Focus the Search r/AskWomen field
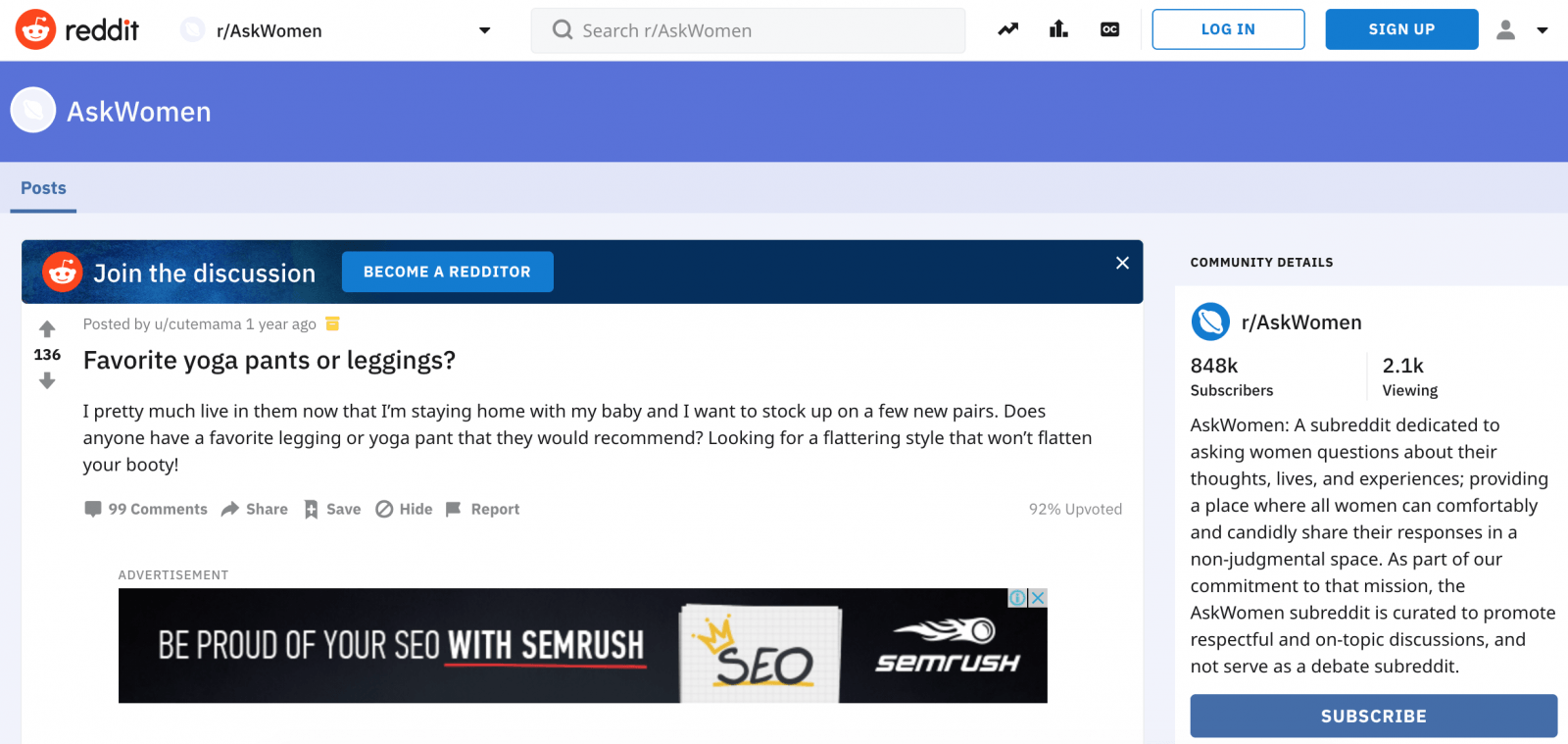This screenshot has width=1568, height=744. (x=748, y=30)
